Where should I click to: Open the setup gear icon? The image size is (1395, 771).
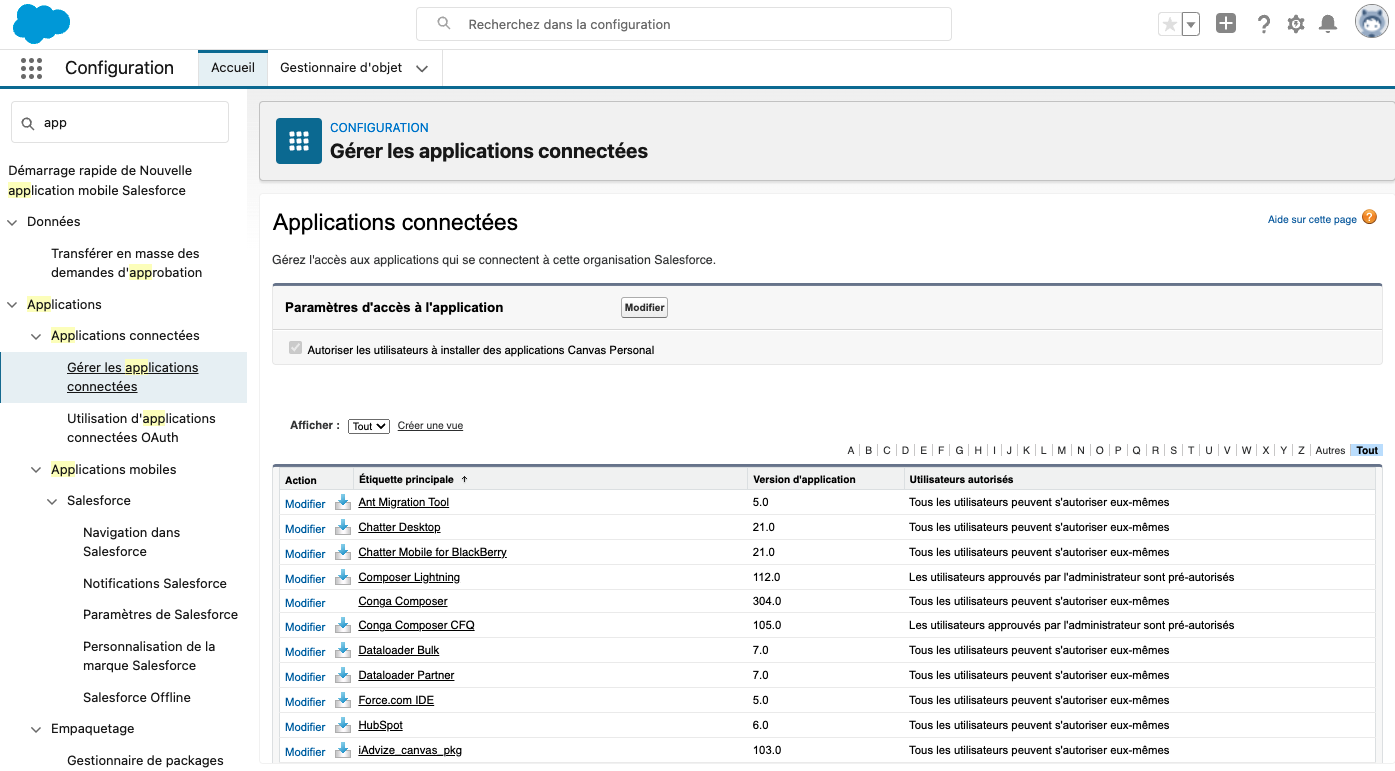click(1296, 25)
